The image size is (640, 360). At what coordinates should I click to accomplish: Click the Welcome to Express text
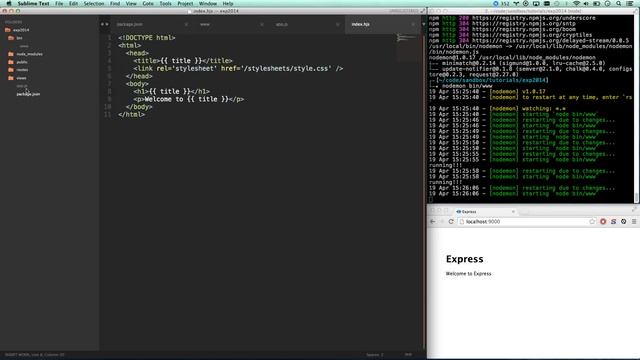pos(469,274)
